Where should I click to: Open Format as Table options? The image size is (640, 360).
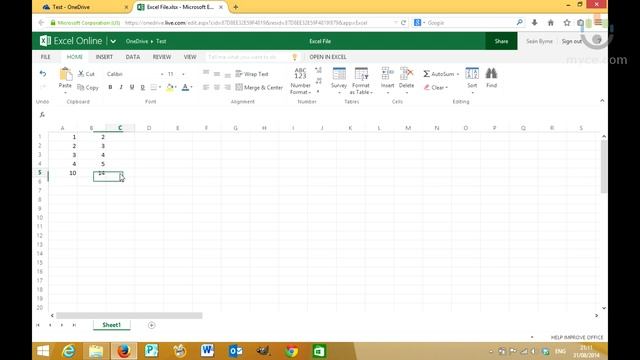[361, 81]
